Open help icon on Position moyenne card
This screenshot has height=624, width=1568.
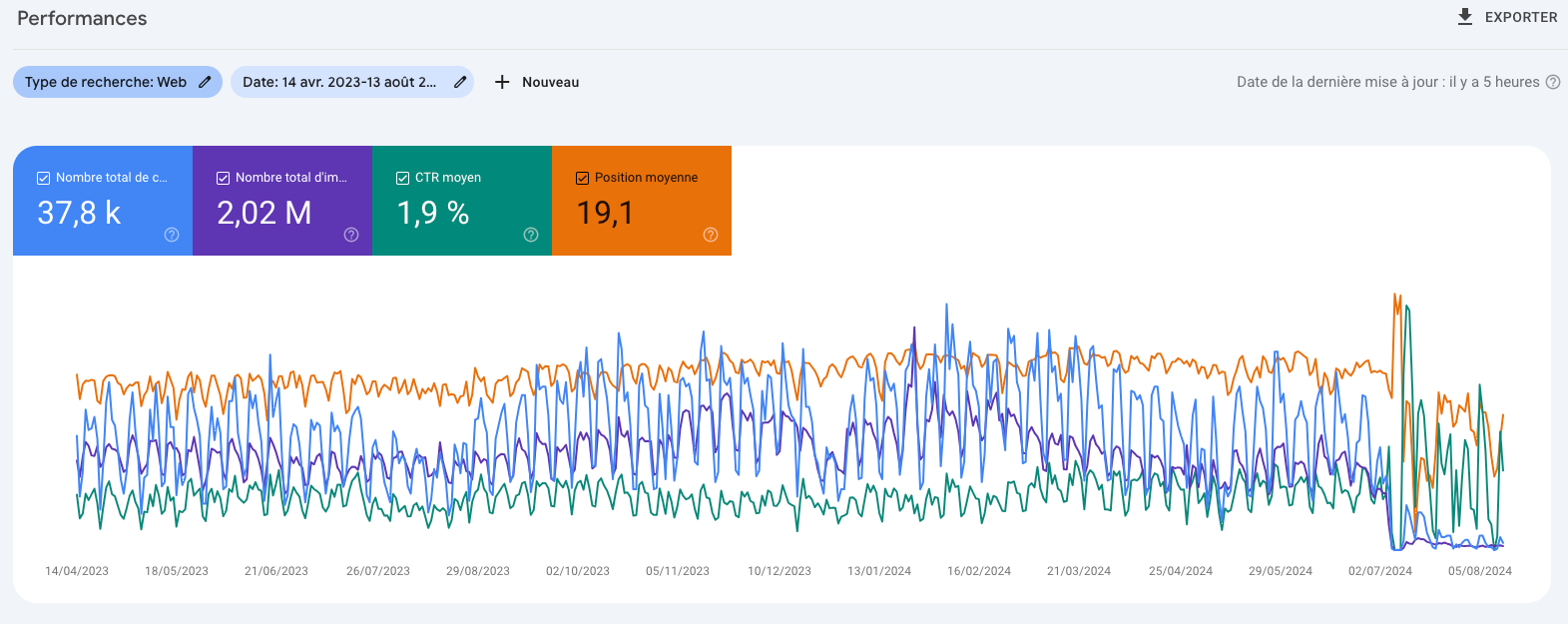pyautogui.click(x=711, y=235)
